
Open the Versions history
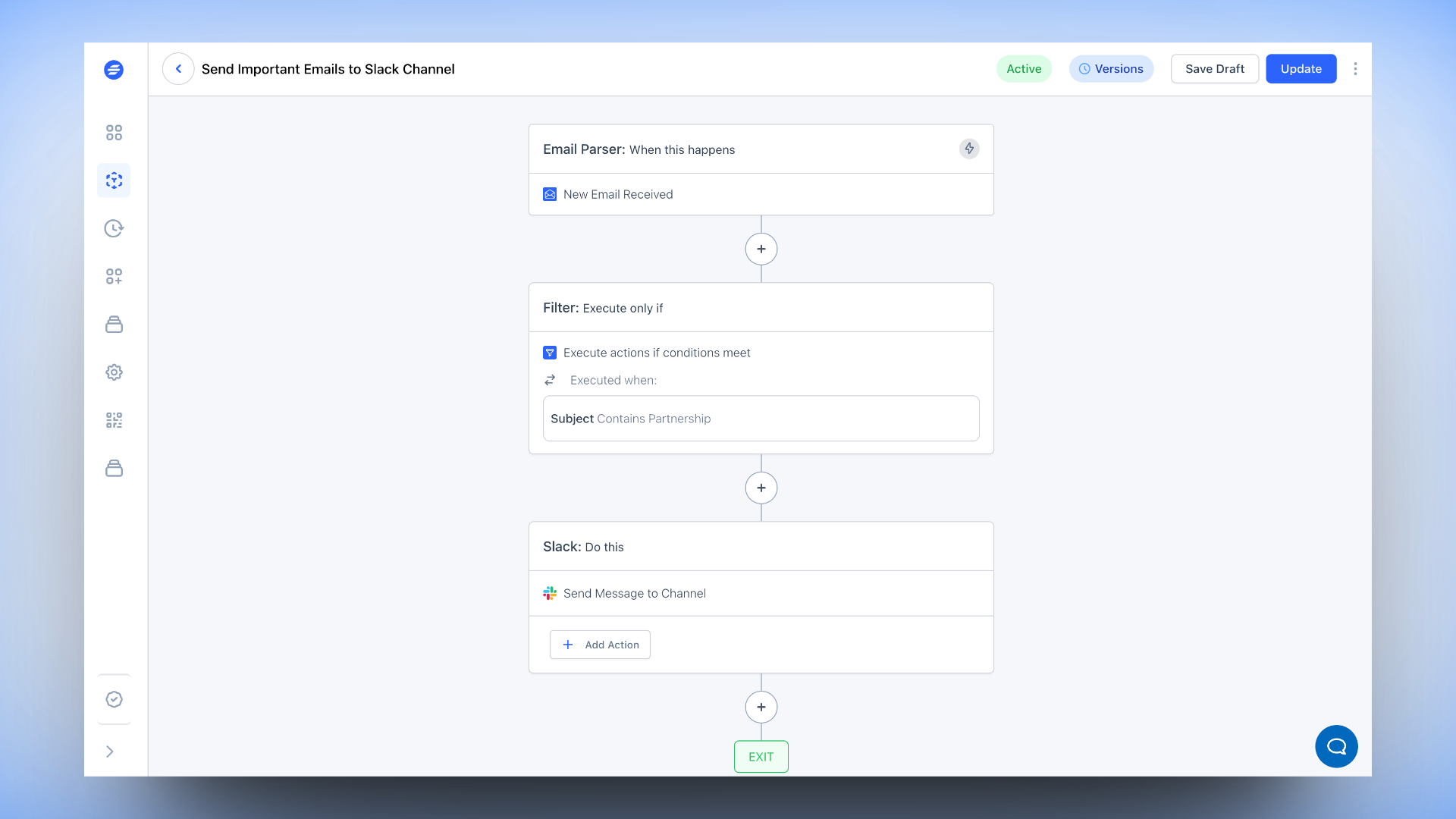pos(1111,69)
